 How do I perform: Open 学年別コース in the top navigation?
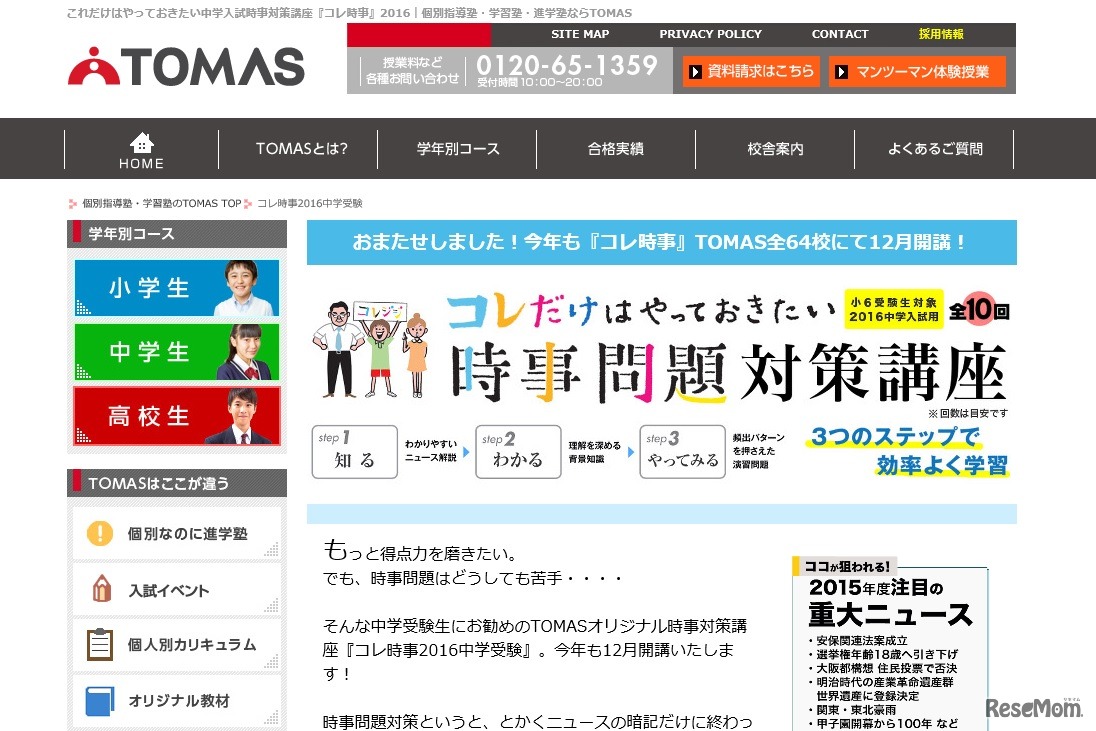pyautogui.click(x=458, y=148)
